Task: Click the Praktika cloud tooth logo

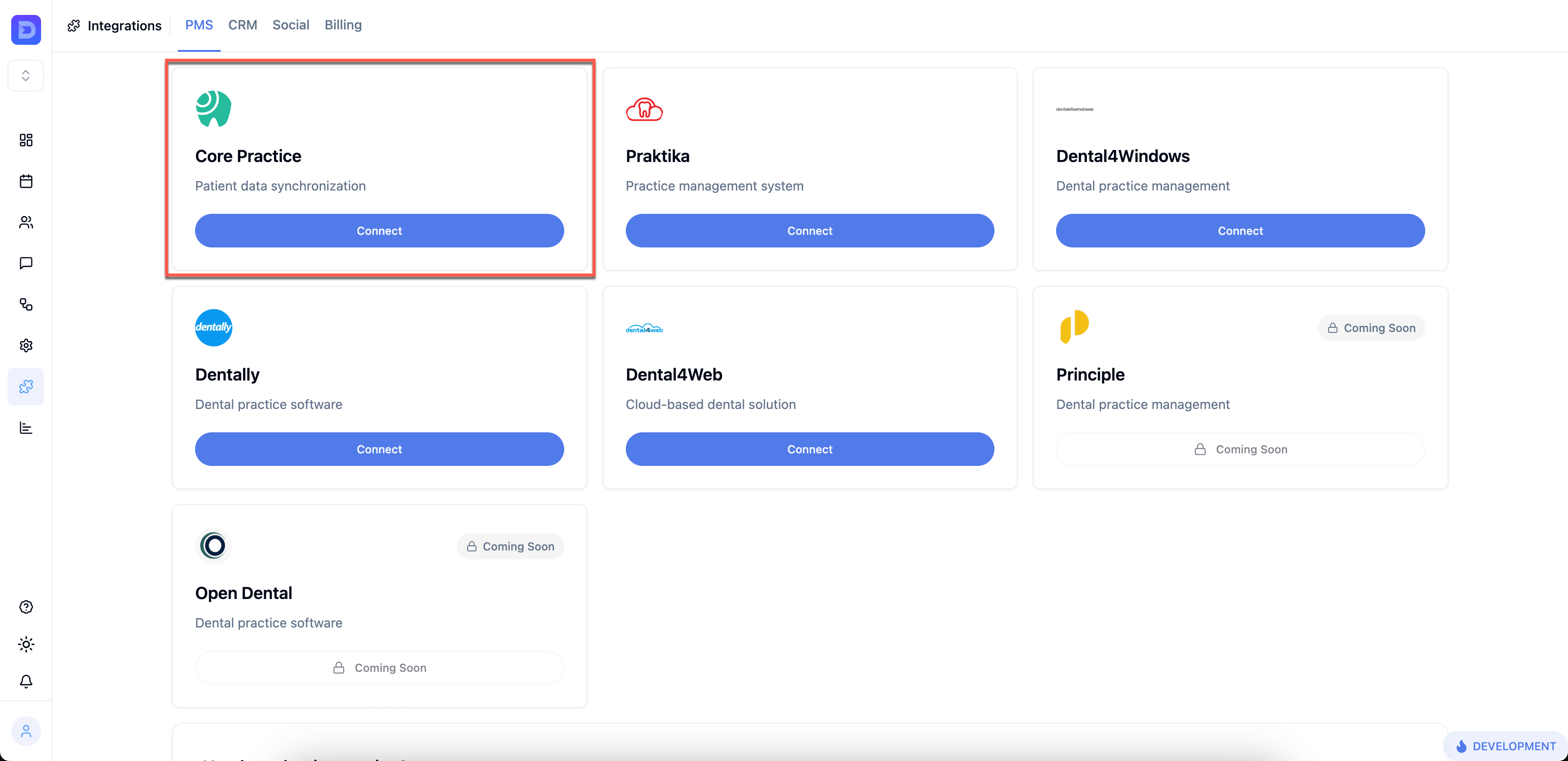Action: [644, 110]
